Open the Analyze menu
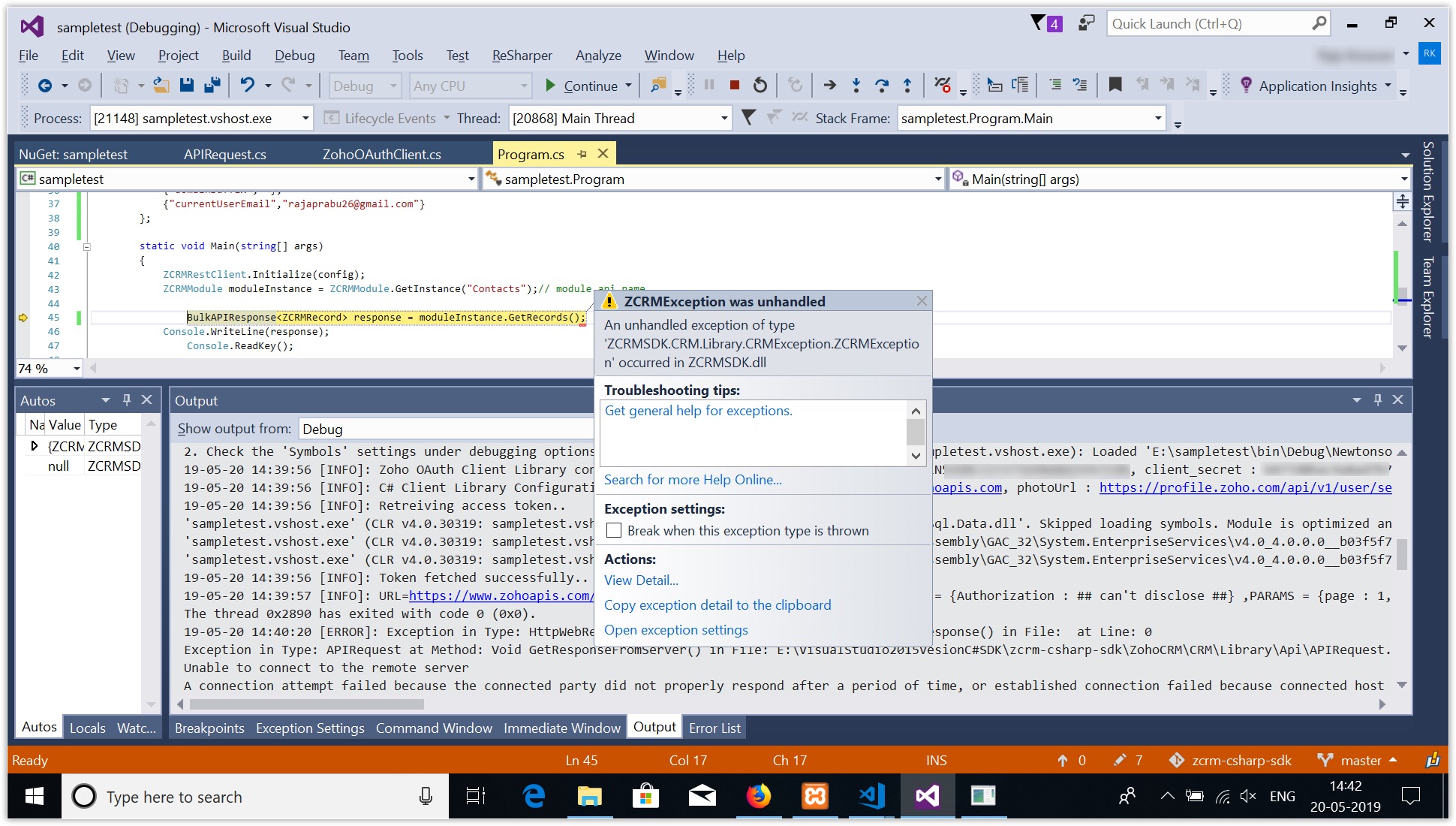The image size is (1456, 826). pyautogui.click(x=598, y=55)
